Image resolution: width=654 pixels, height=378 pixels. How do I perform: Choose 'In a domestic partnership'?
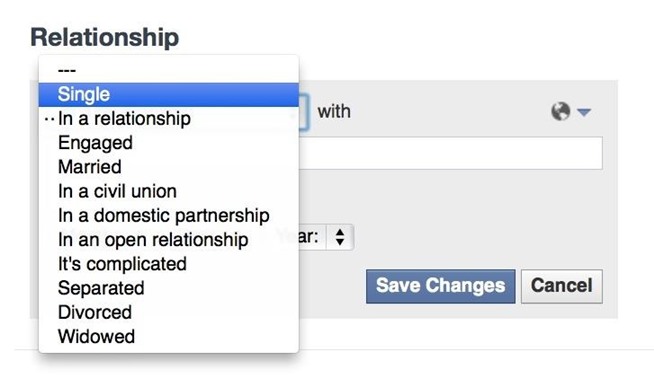click(x=169, y=215)
